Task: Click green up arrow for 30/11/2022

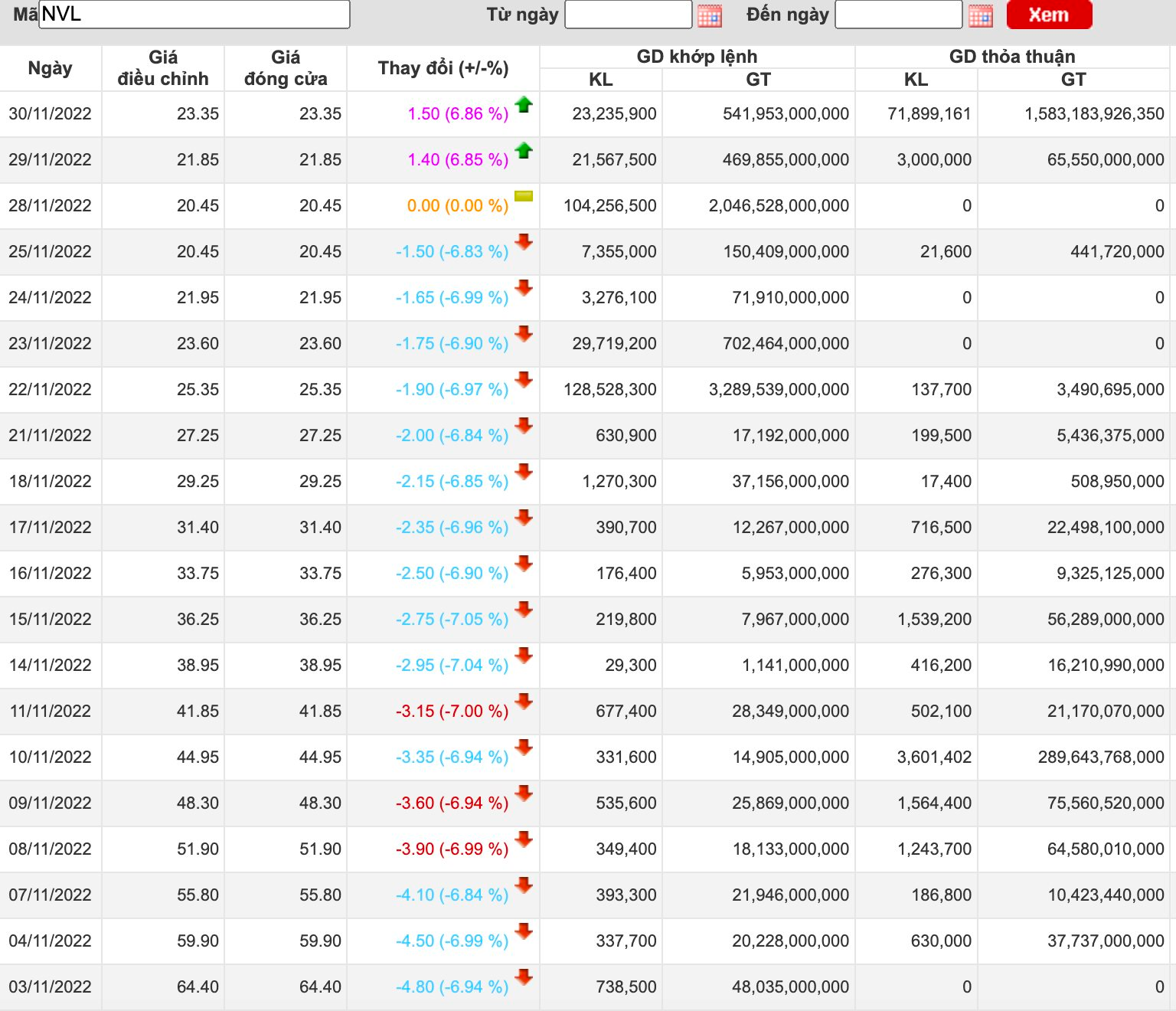Action: pos(524,105)
